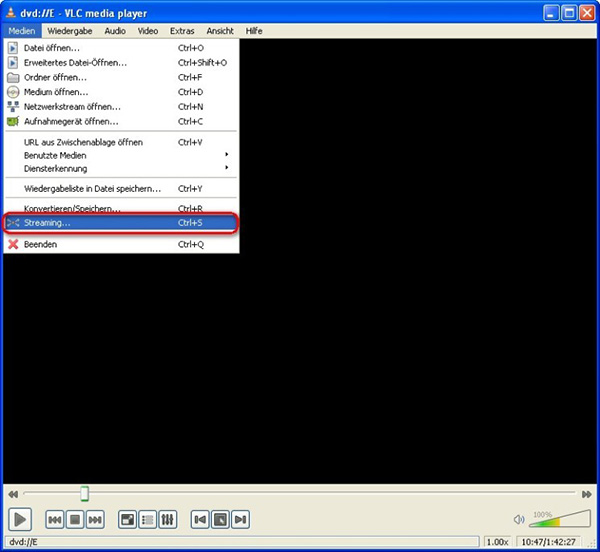Choose Wiedergabeliste in Datei speichern...
Image resolution: width=600 pixels, height=552 pixels.
121,189
